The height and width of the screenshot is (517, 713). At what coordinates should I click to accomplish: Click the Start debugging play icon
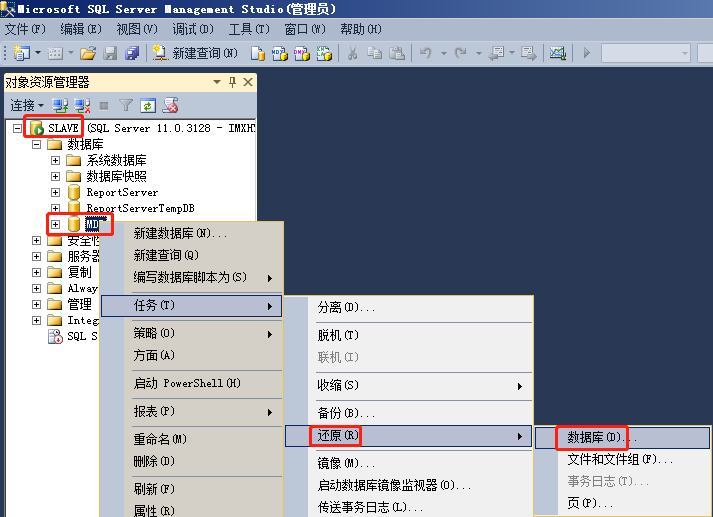(x=587, y=53)
